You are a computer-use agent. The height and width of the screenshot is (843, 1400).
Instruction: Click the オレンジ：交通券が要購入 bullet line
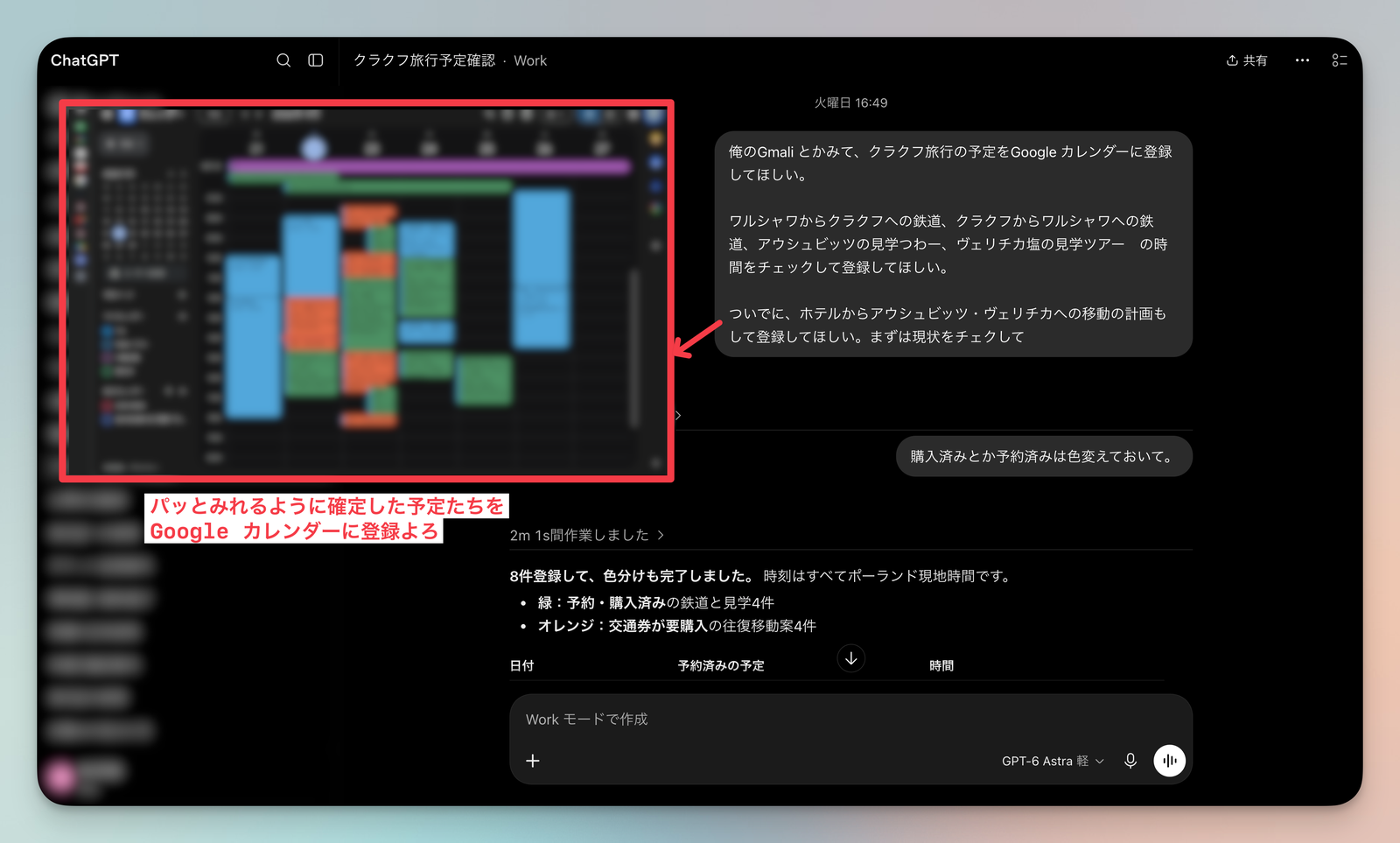[676, 626]
